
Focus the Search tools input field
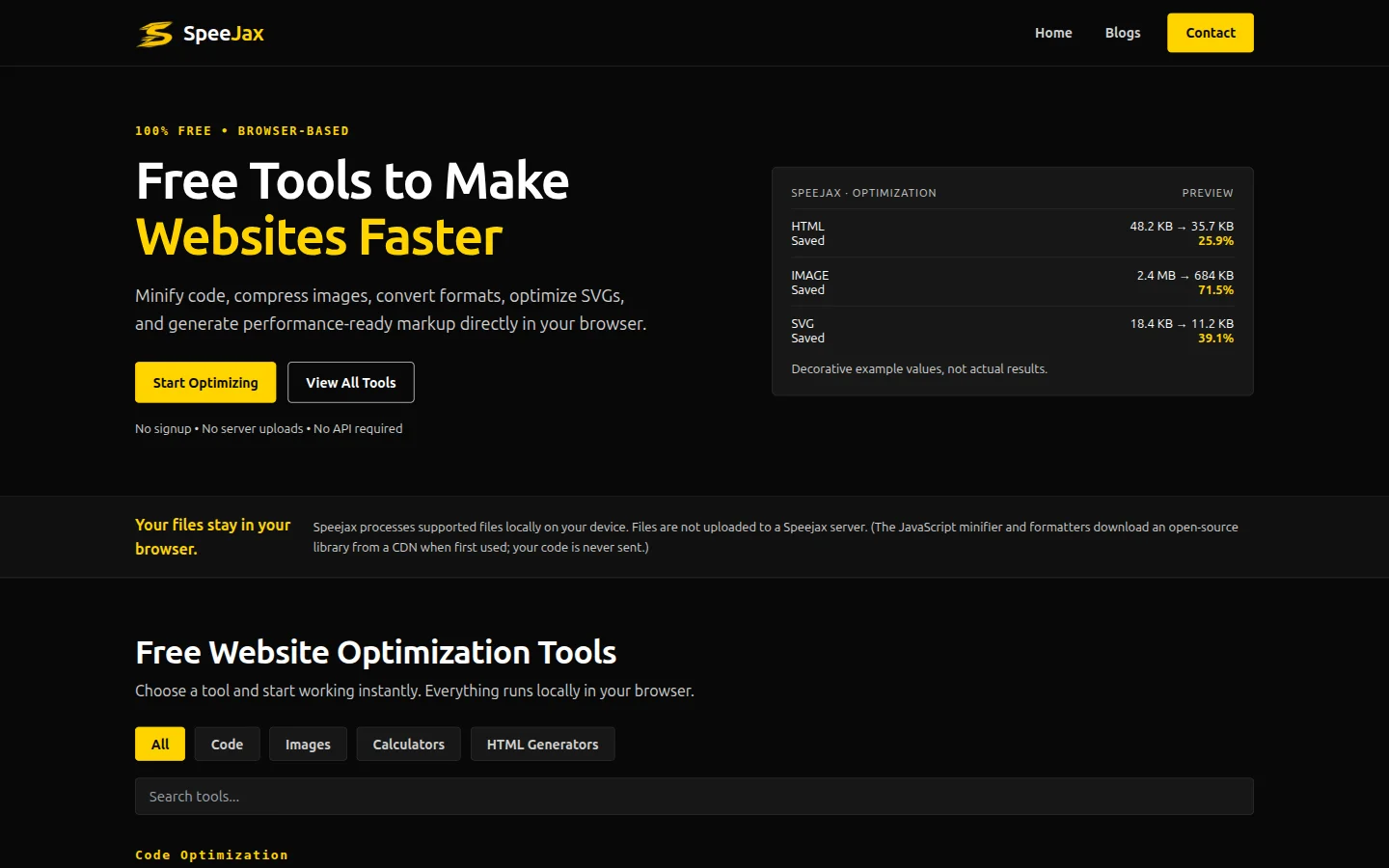pyautogui.click(x=694, y=797)
